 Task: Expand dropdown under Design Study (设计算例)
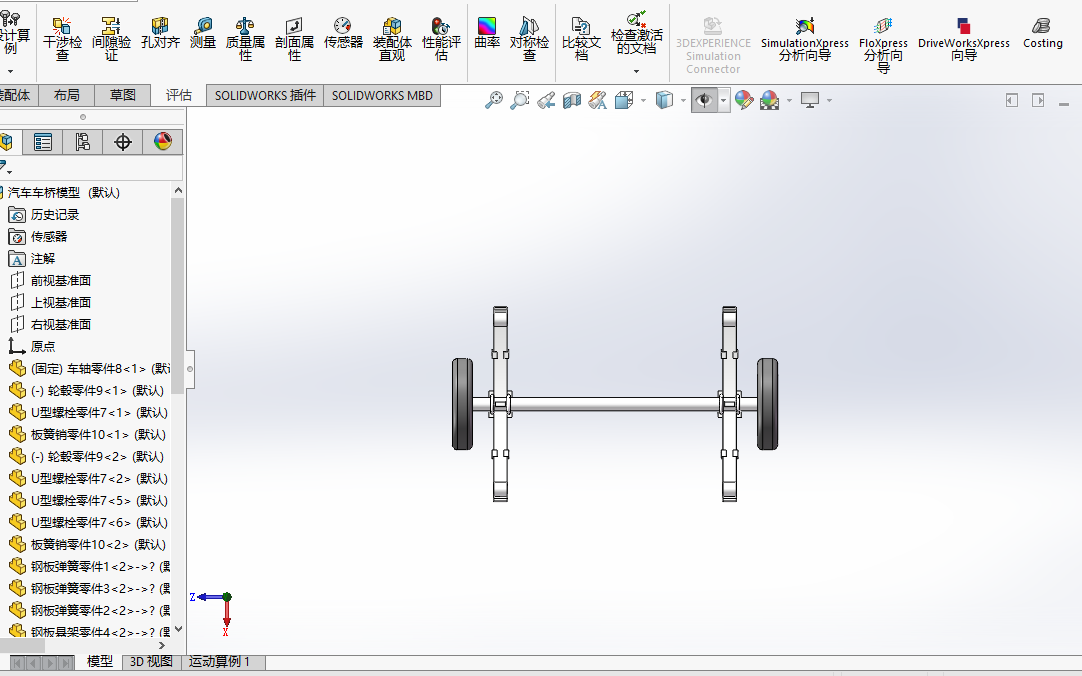[x=10, y=71]
